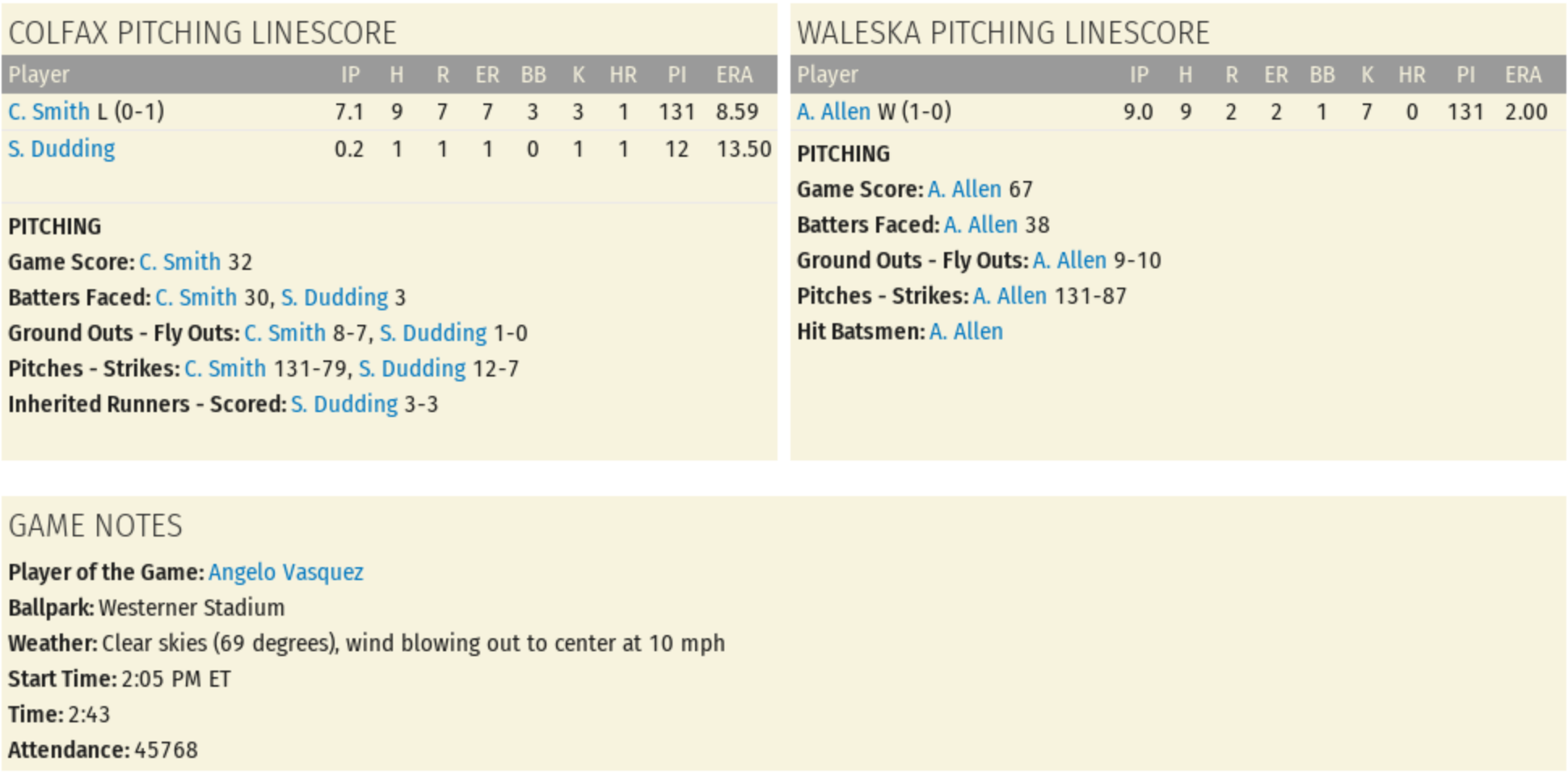Select C. Smith in Ground Outs - Fly Outs
Viewport: 1568px width, 774px height.
(x=285, y=333)
